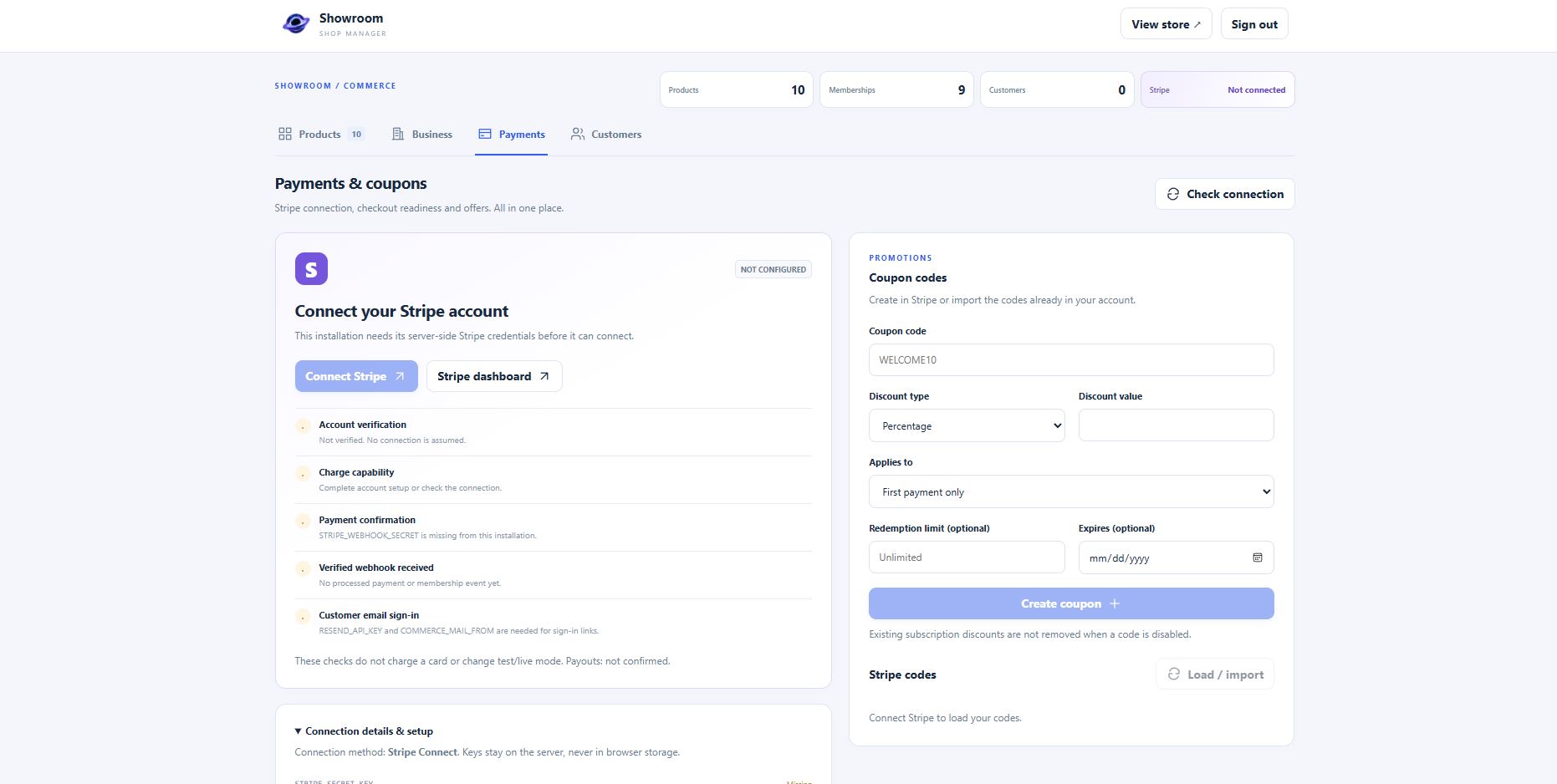Click the Load / import button

(1215, 674)
